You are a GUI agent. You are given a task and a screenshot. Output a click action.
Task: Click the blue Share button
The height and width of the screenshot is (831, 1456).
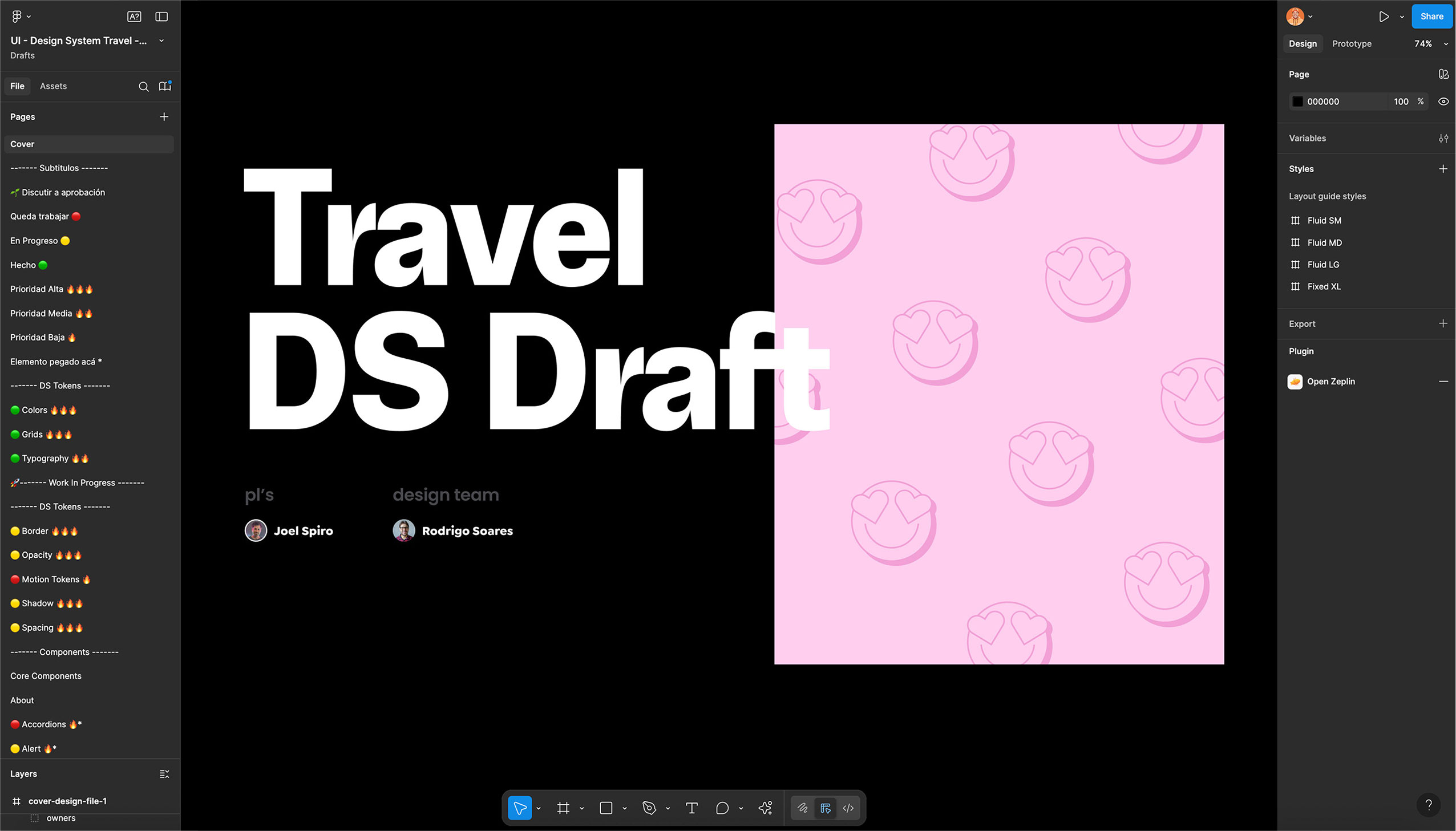coord(1431,17)
